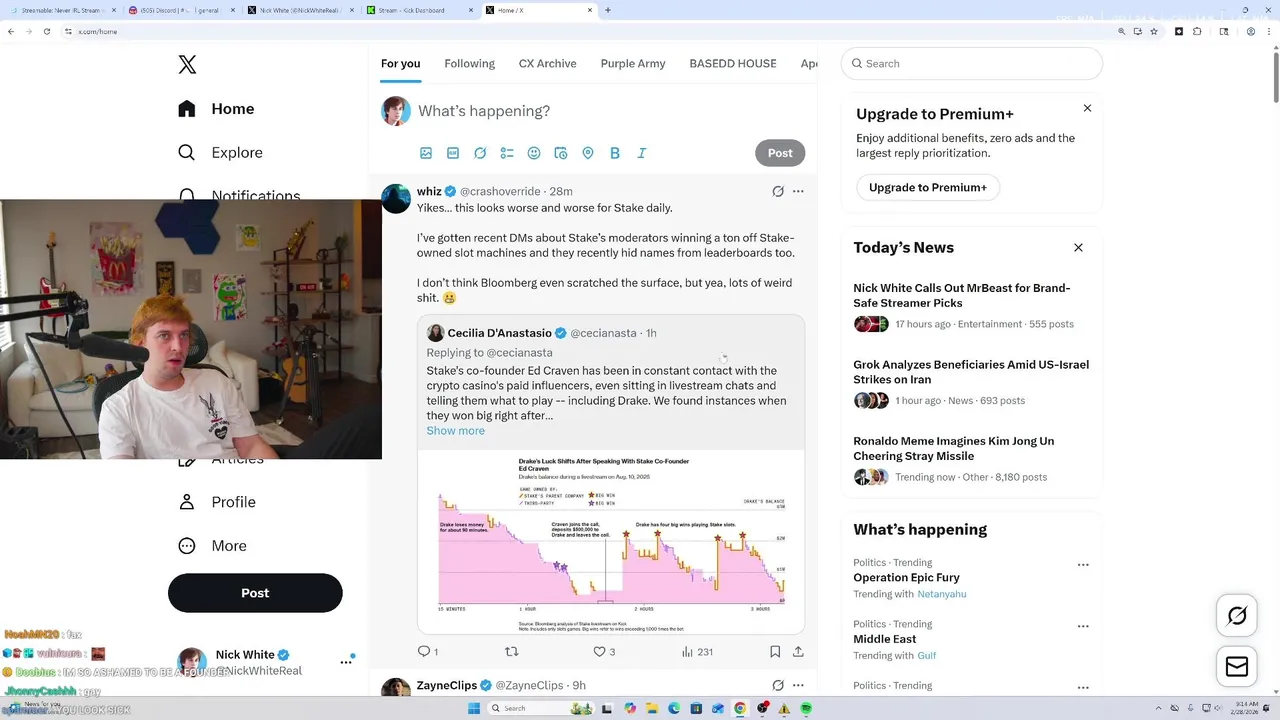The width and height of the screenshot is (1280, 720).
Task: Open more options on whiz's post
Action: point(798,191)
